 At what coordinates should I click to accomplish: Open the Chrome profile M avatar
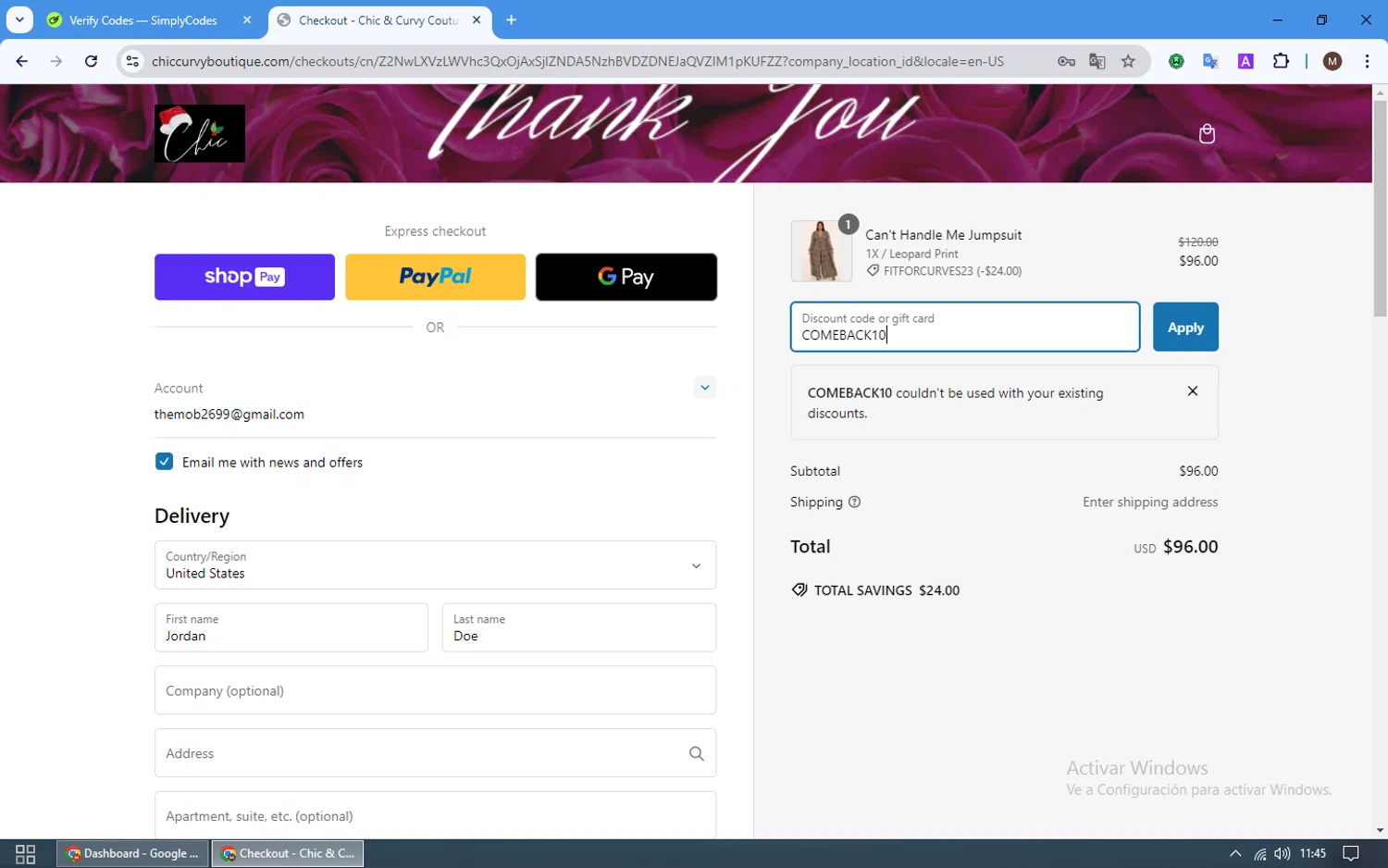[1332, 61]
